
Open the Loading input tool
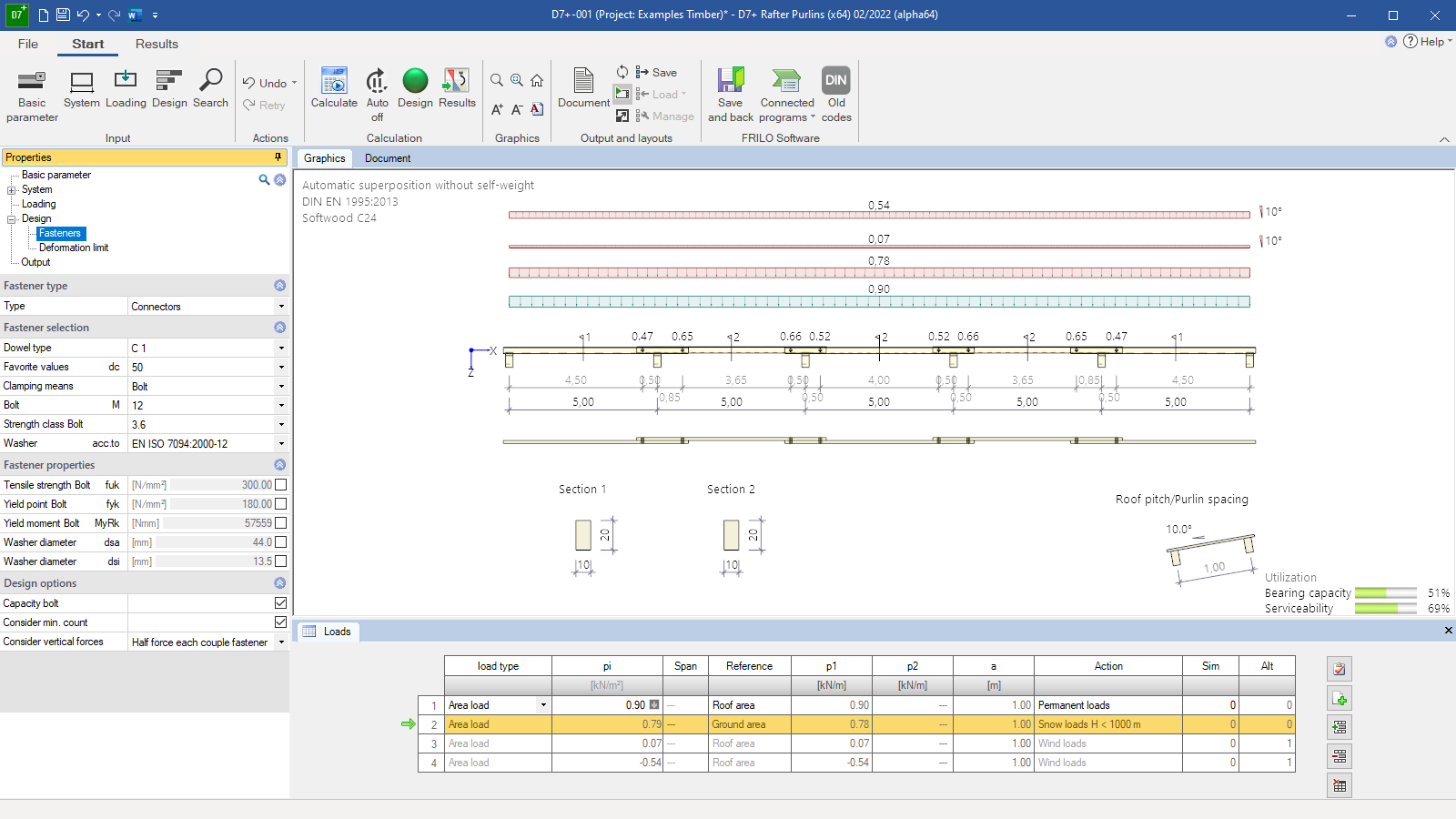tap(126, 88)
